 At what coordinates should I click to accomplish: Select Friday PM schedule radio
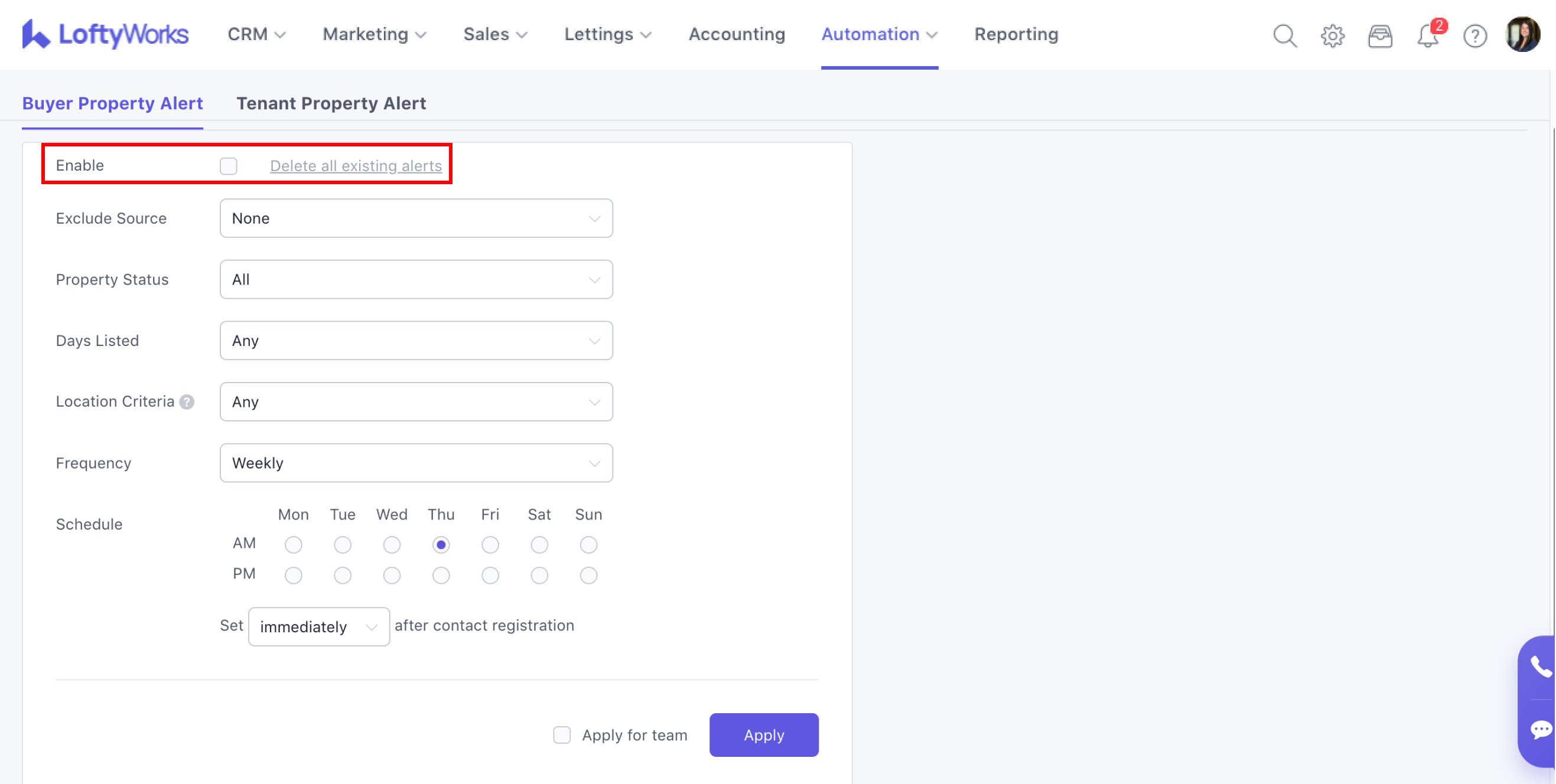click(490, 575)
